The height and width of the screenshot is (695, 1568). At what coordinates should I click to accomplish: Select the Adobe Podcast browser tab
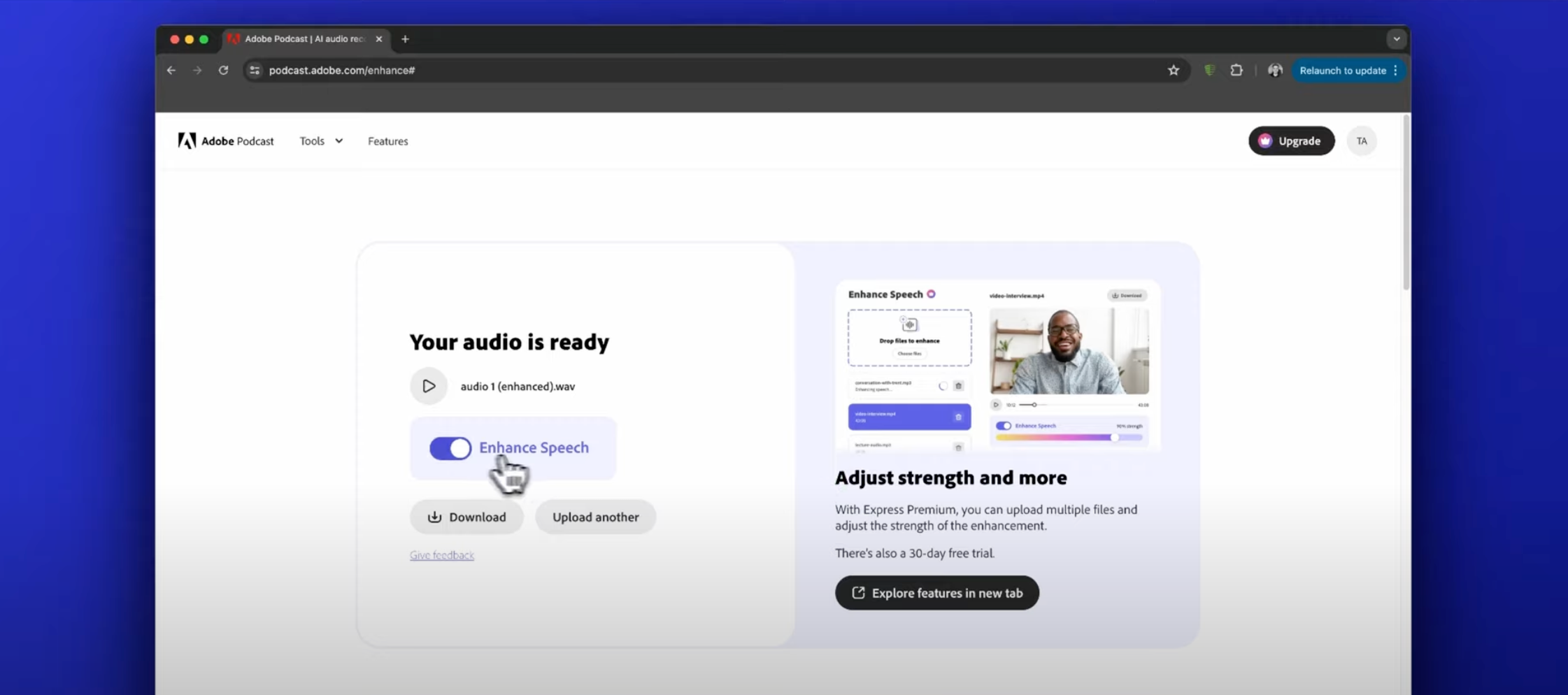(305, 39)
